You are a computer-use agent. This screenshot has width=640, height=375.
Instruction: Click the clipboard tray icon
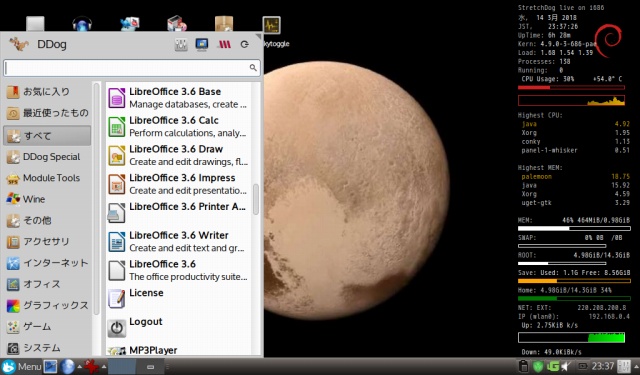coord(523,366)
